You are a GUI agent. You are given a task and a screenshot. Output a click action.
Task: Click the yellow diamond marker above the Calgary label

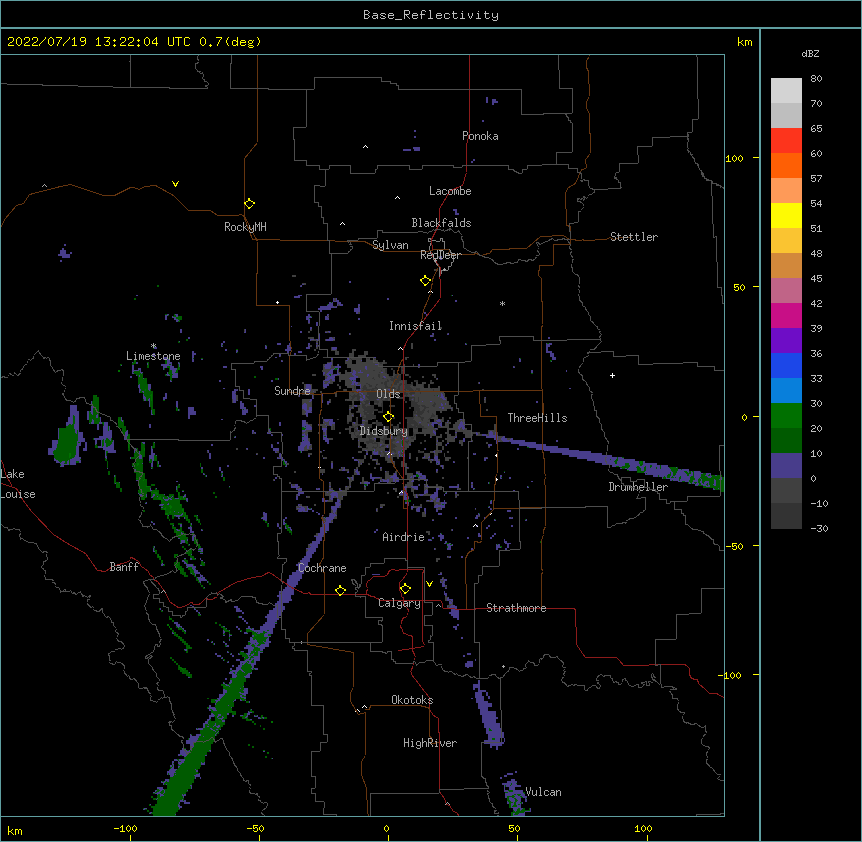coord(405,589)
